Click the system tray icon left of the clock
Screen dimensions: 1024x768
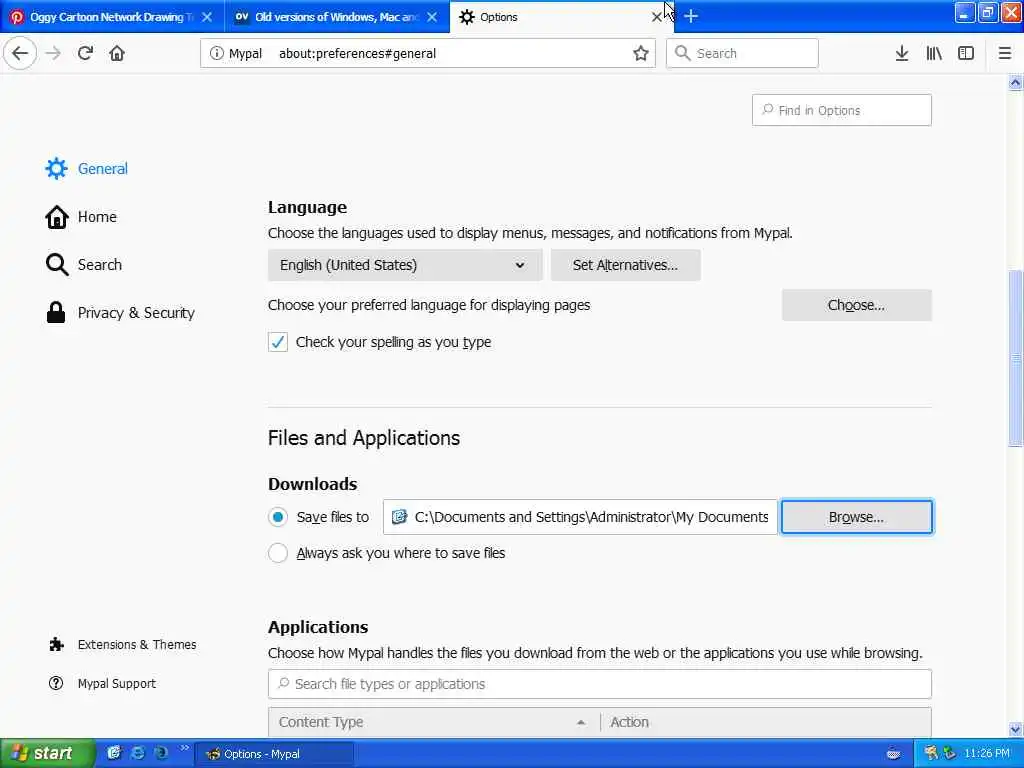[949, 754]
